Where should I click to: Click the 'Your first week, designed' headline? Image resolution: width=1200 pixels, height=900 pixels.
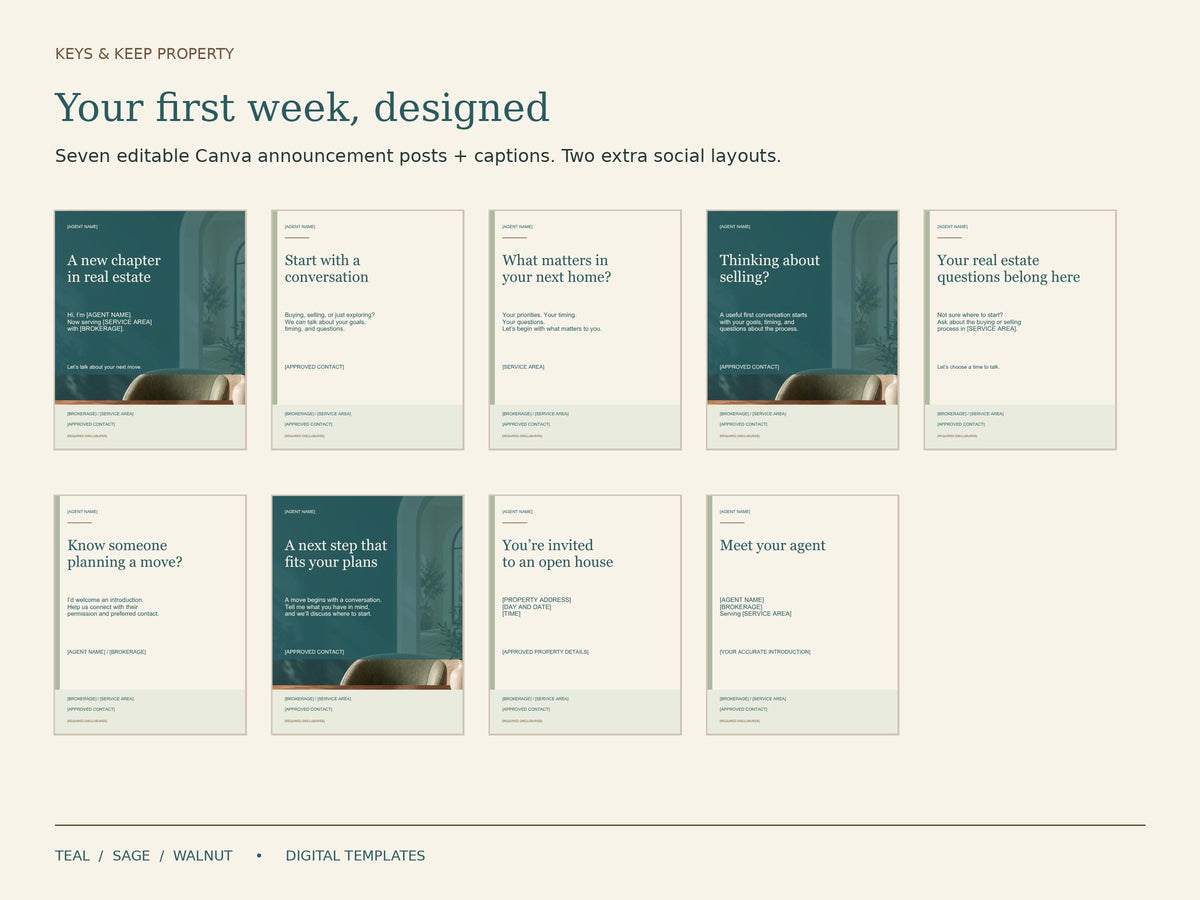click(x=302, y=108)
